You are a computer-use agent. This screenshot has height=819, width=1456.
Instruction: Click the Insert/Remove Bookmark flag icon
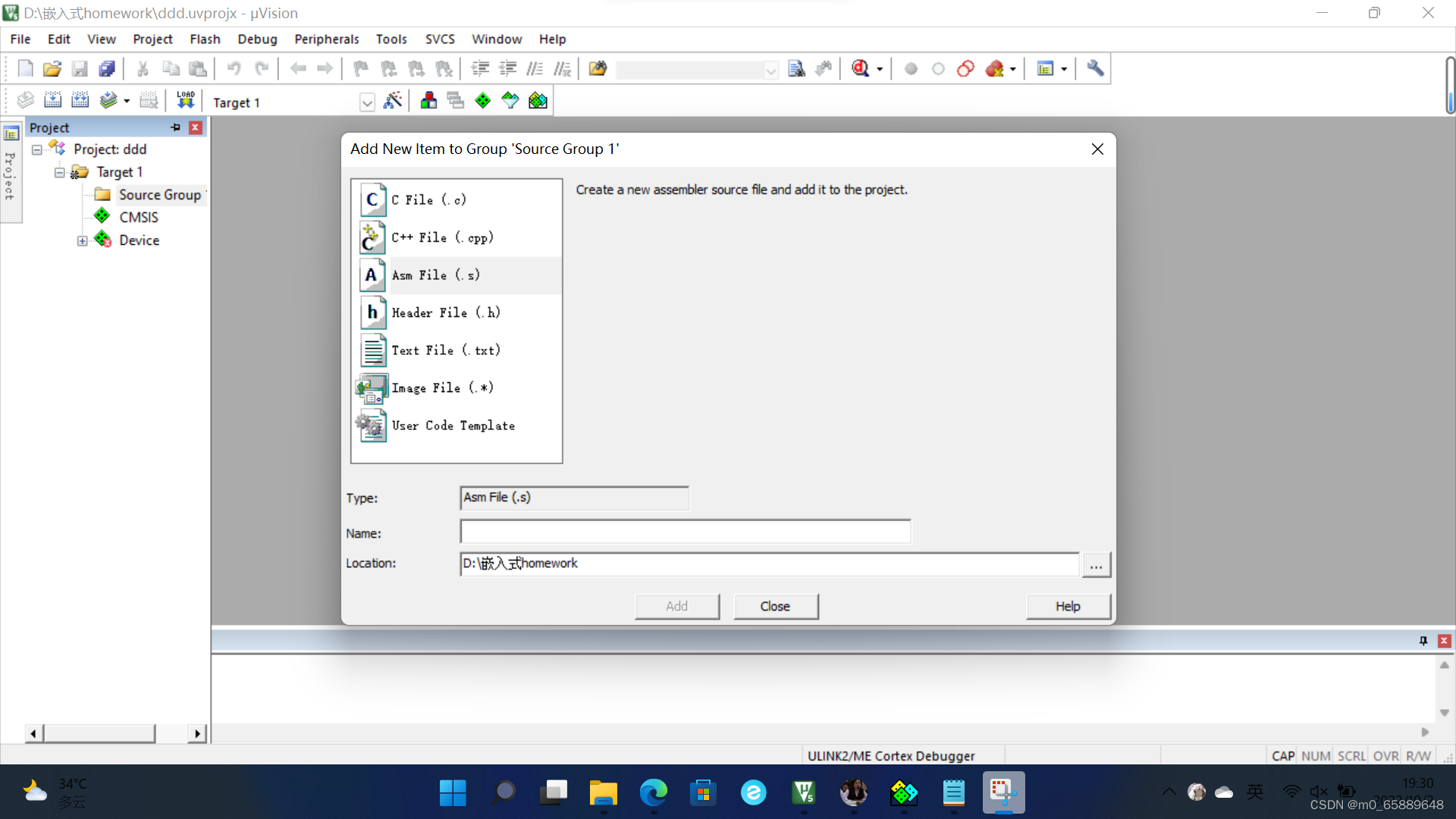361,69
